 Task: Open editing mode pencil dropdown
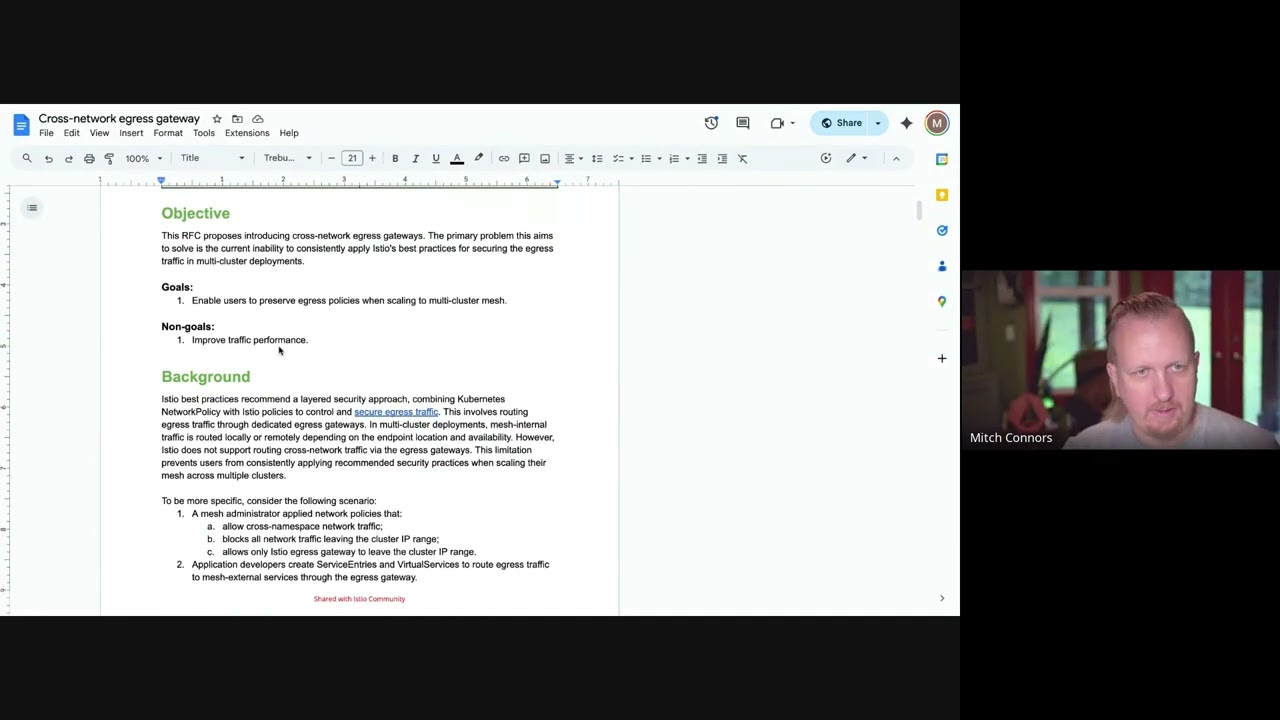point(857,158)
